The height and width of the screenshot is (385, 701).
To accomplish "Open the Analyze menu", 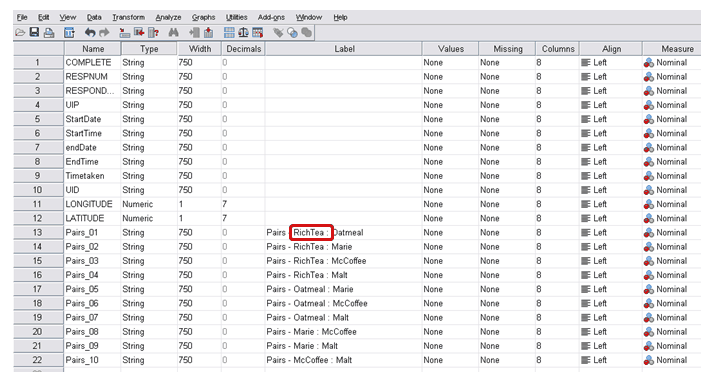I will [x=168, y=17].
